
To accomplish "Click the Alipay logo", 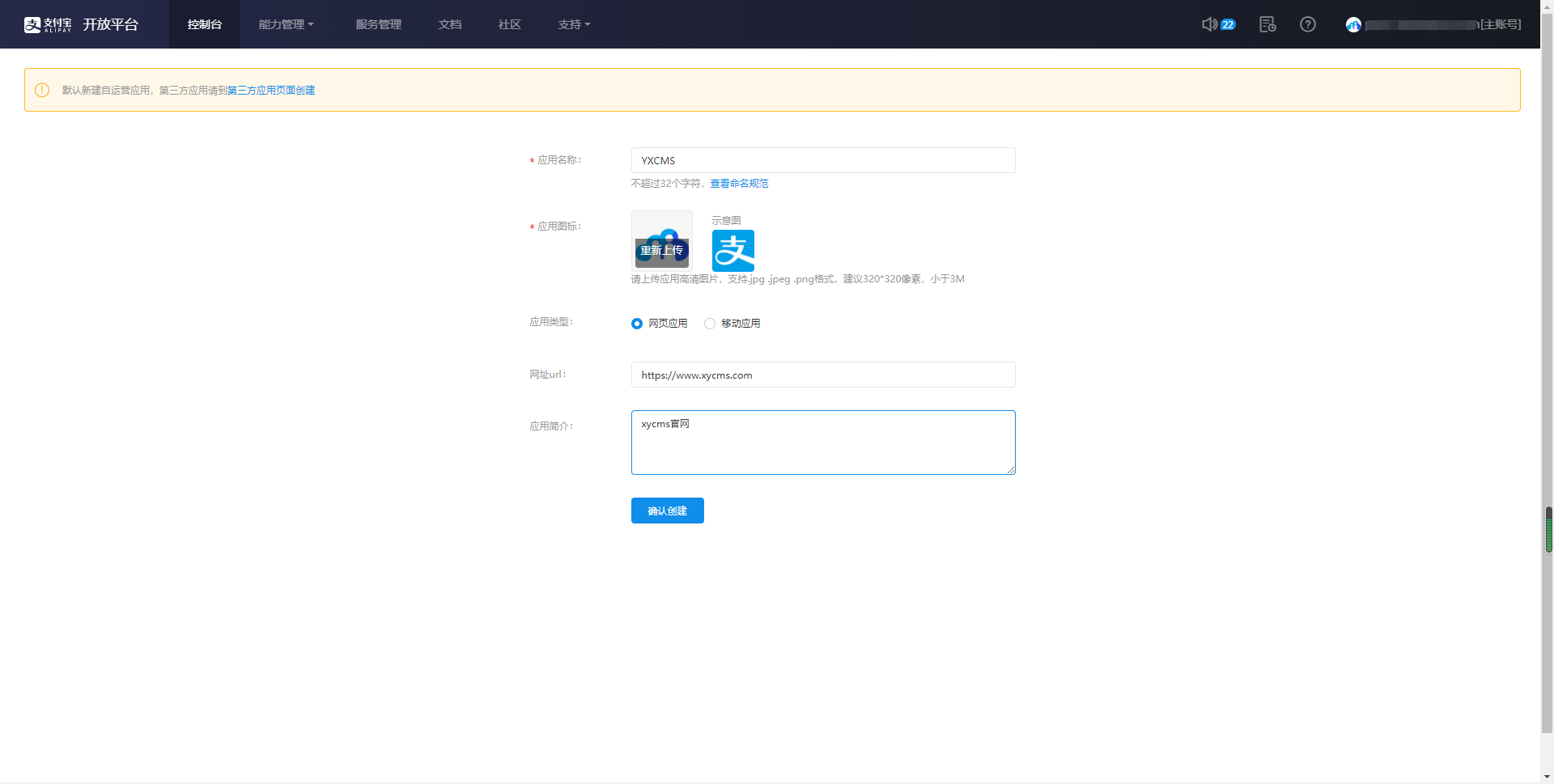I will tap(48, 24).
